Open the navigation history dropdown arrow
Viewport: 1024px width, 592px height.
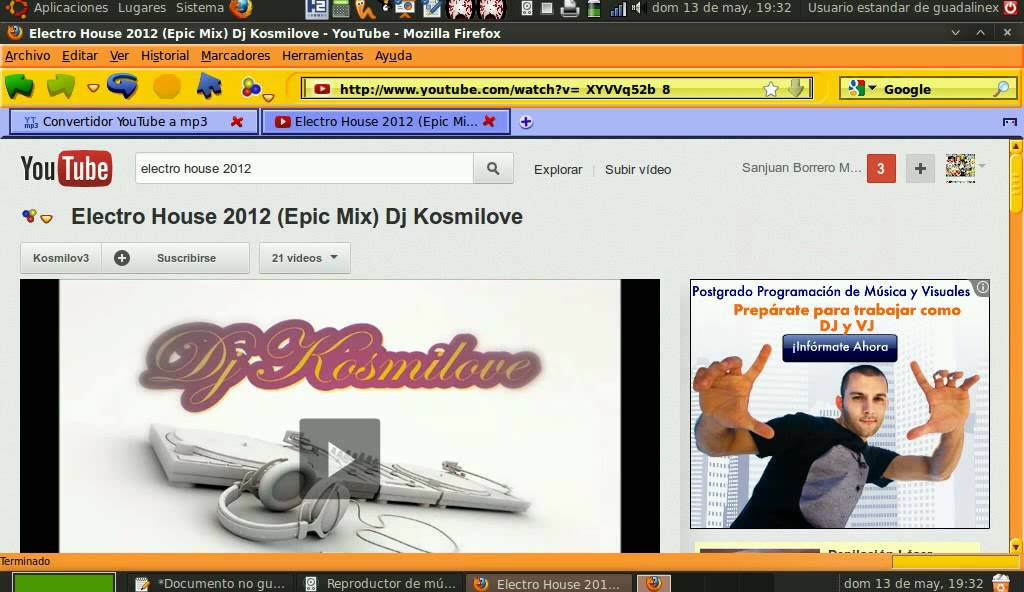pyautogui.click(x=93, y=88)
